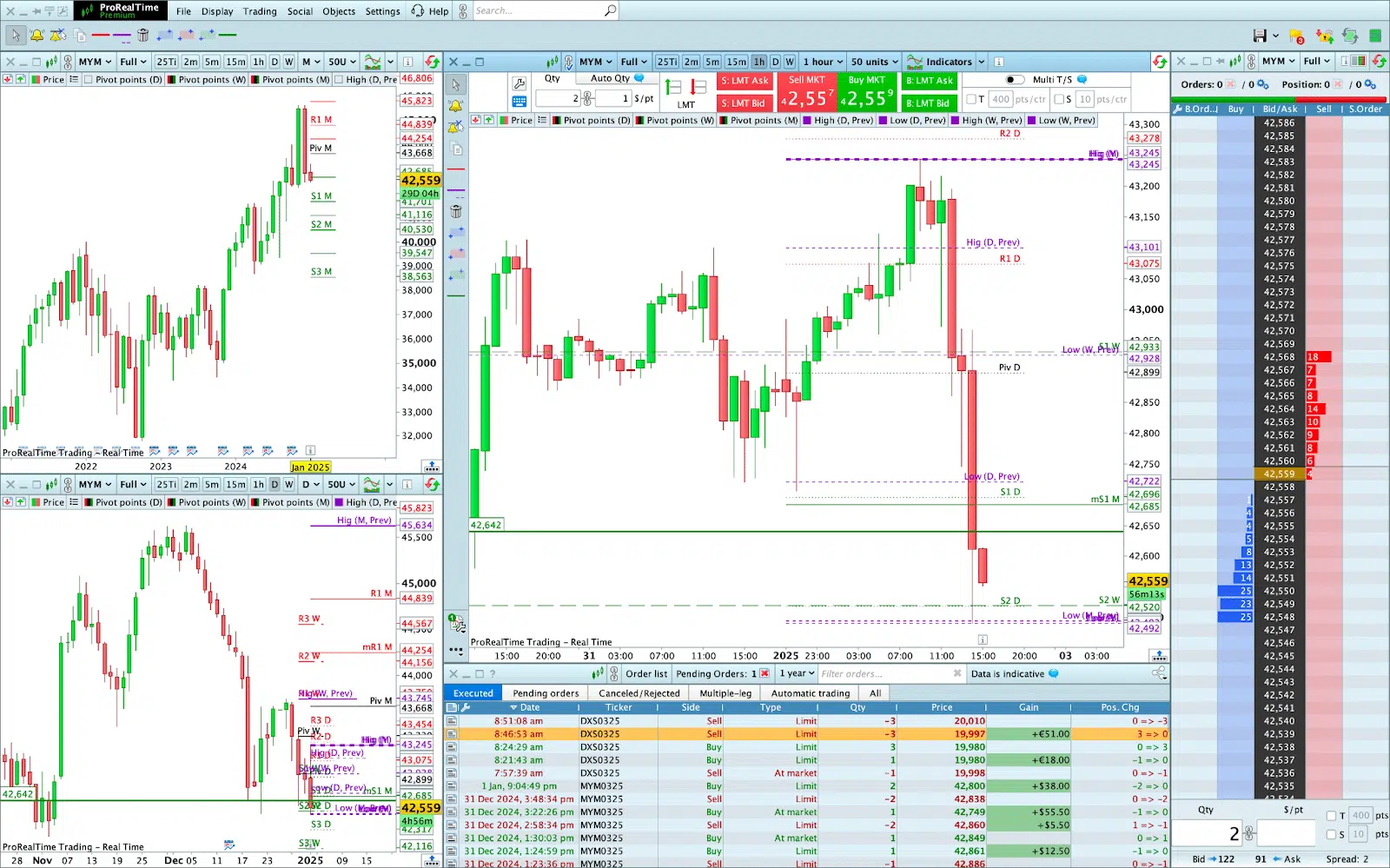Click the green trendline drawing tool
The height and width of the screenshot is (868, 1390).
pos(228,35)
